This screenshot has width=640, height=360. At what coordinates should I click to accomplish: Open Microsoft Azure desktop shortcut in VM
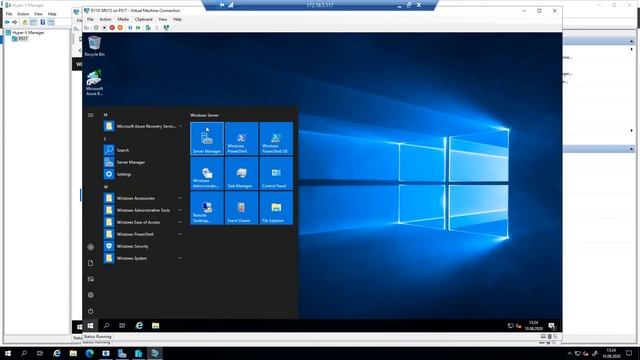[x=94, y=83]
